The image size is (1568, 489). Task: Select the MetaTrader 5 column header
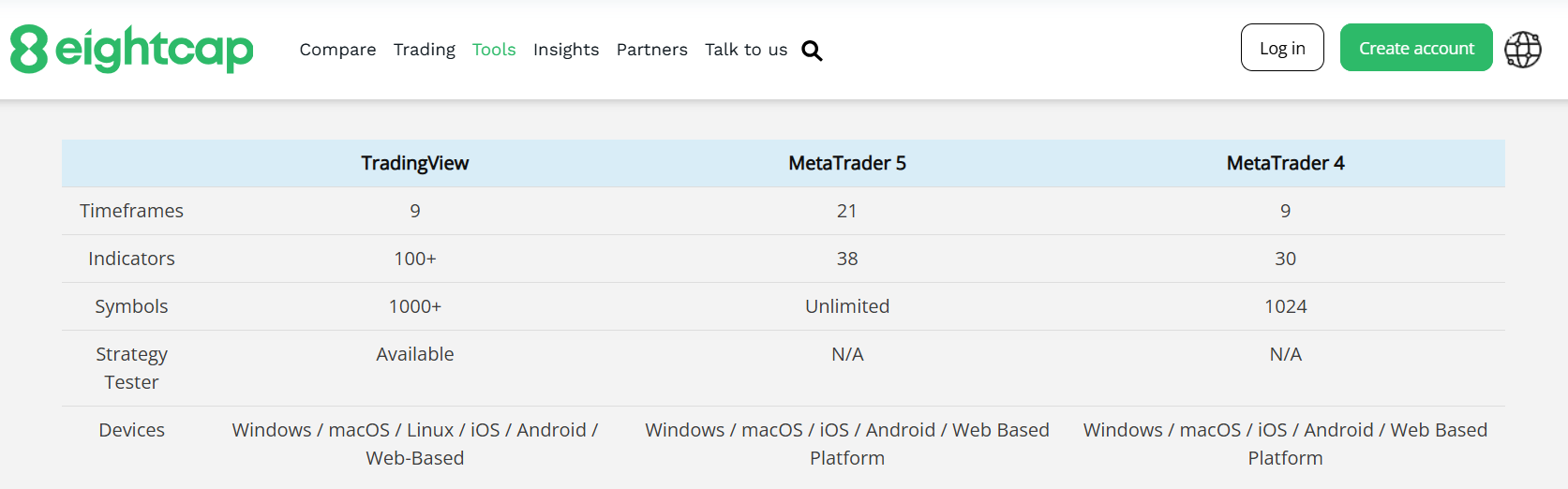(x=847, y=163)
